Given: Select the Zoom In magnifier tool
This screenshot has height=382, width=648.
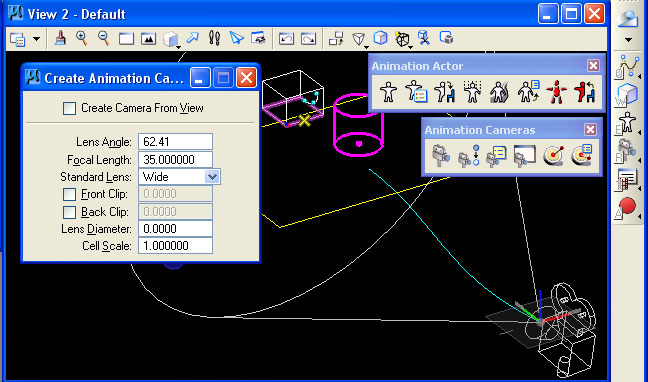Looking at the screenshot, I should pos(82,38).
